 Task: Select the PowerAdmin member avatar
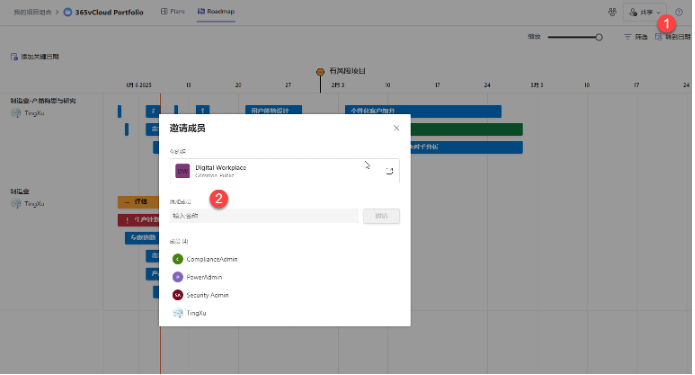coord(178,277)
